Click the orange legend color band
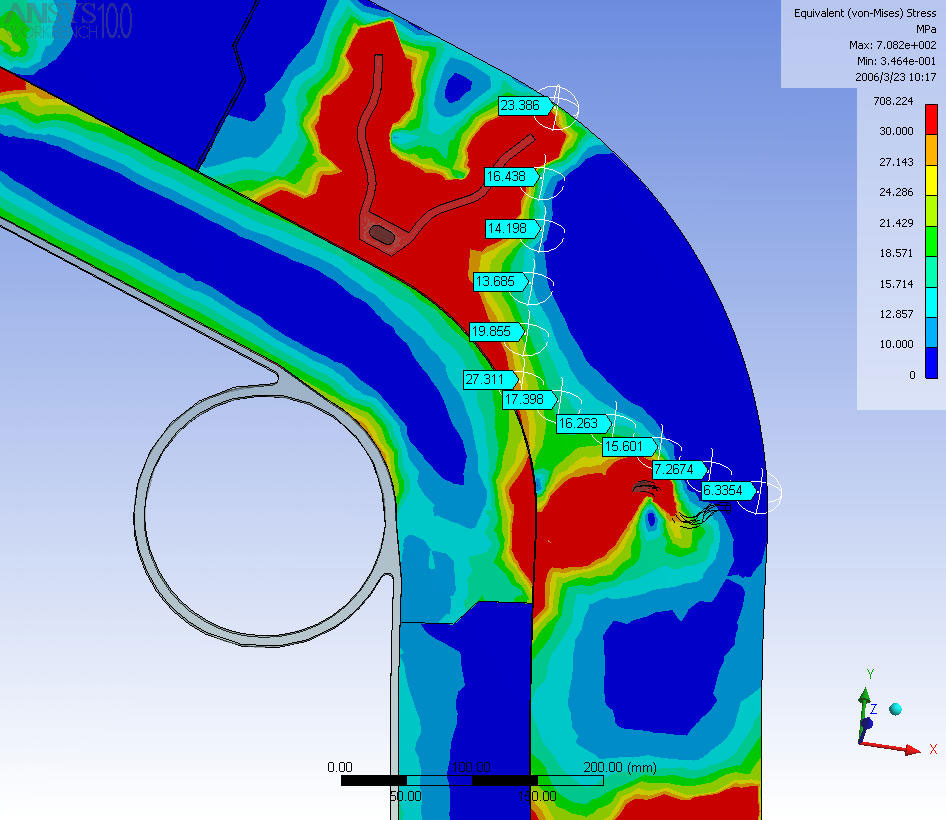946x820 pixels. [931, 147]
